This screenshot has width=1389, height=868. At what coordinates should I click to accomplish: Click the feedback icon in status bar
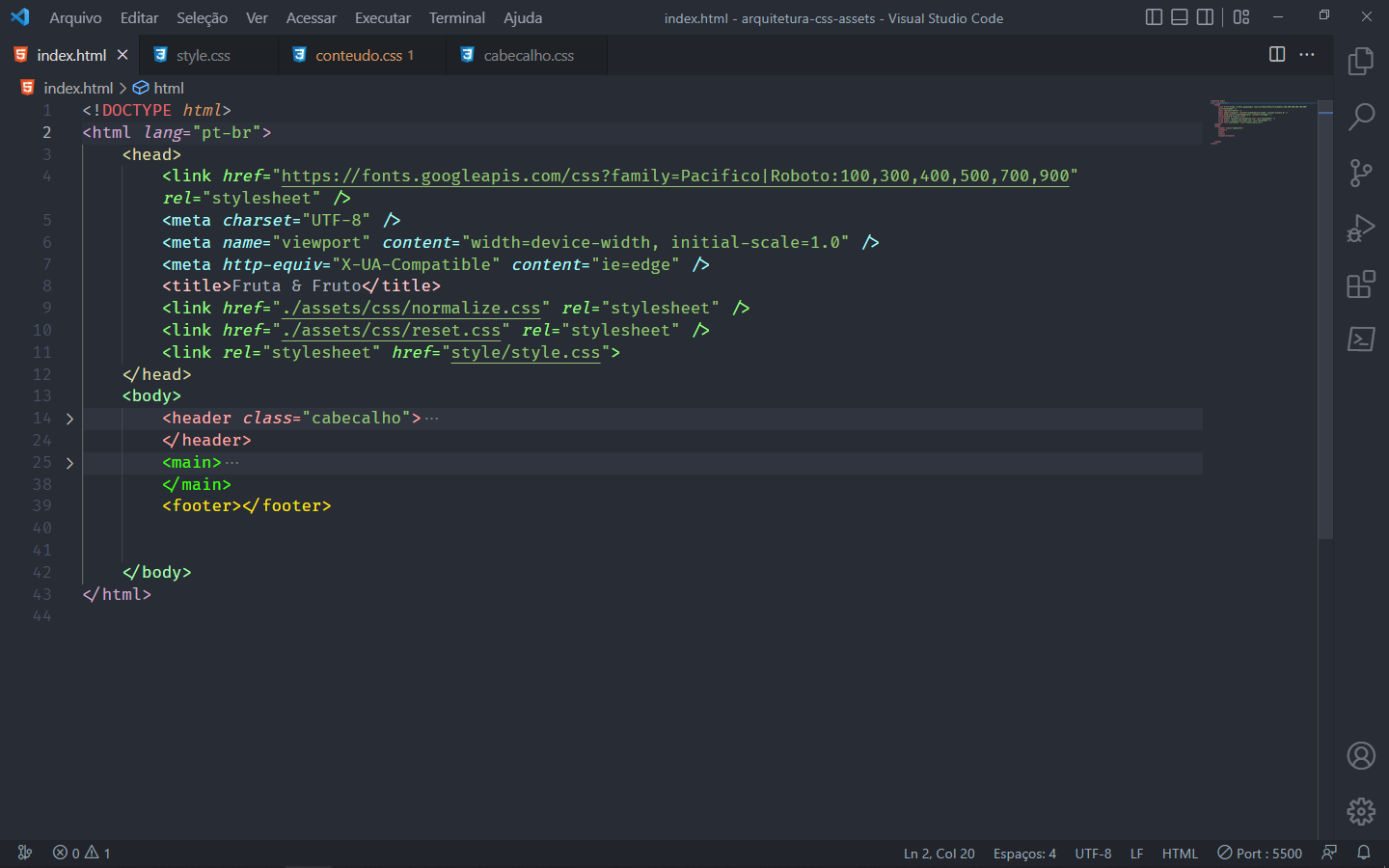1329,853
